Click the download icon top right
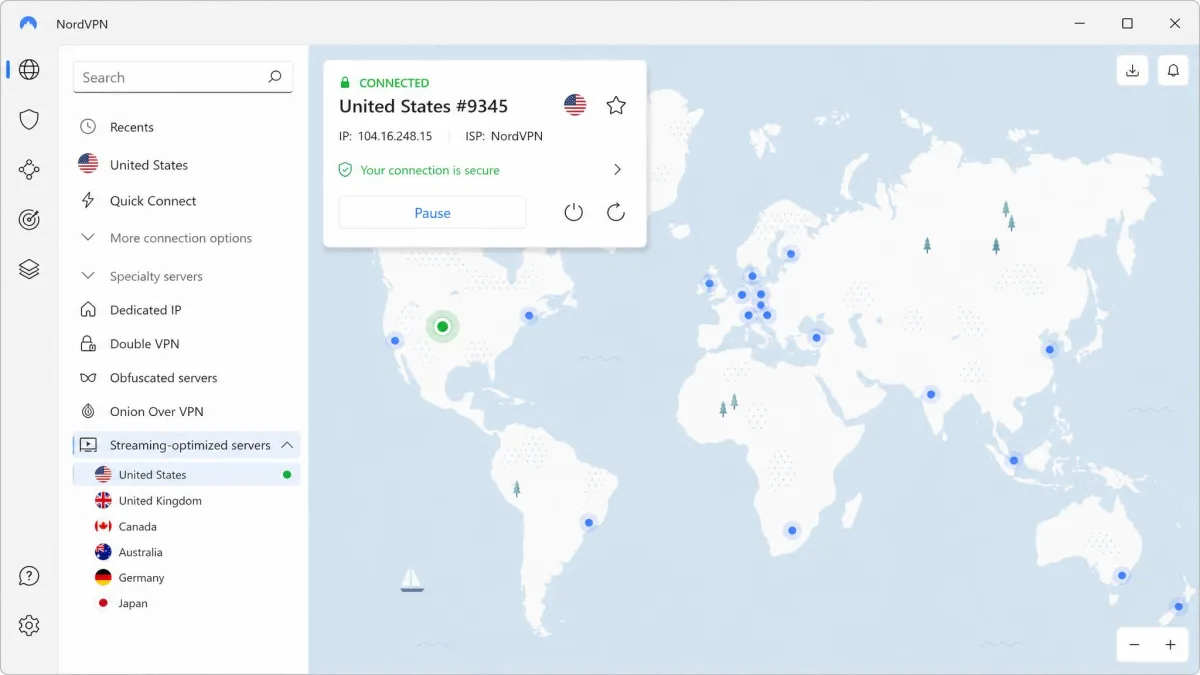 click(1132, 70)
